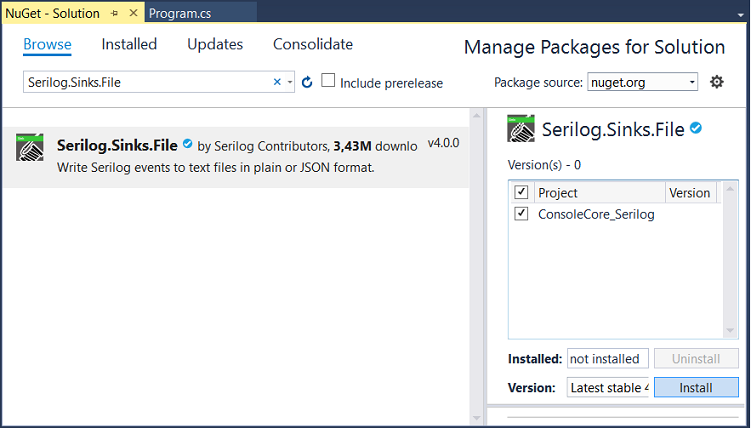Pin the NuGet - Solution tab

(x=114, y=13)
